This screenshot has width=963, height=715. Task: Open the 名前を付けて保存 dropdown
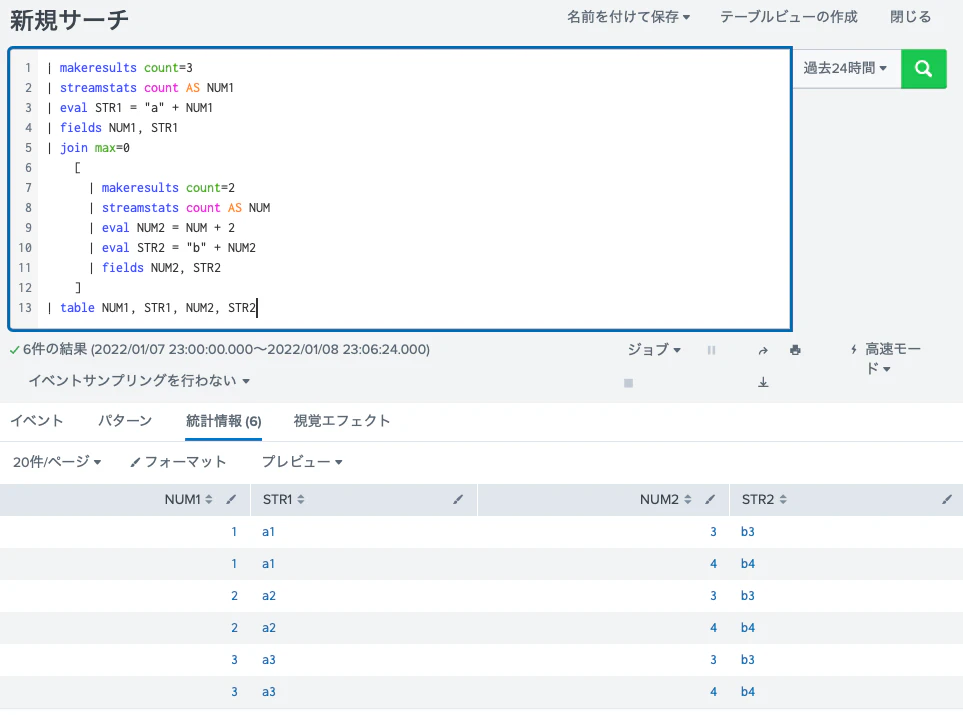click(628, 17)
